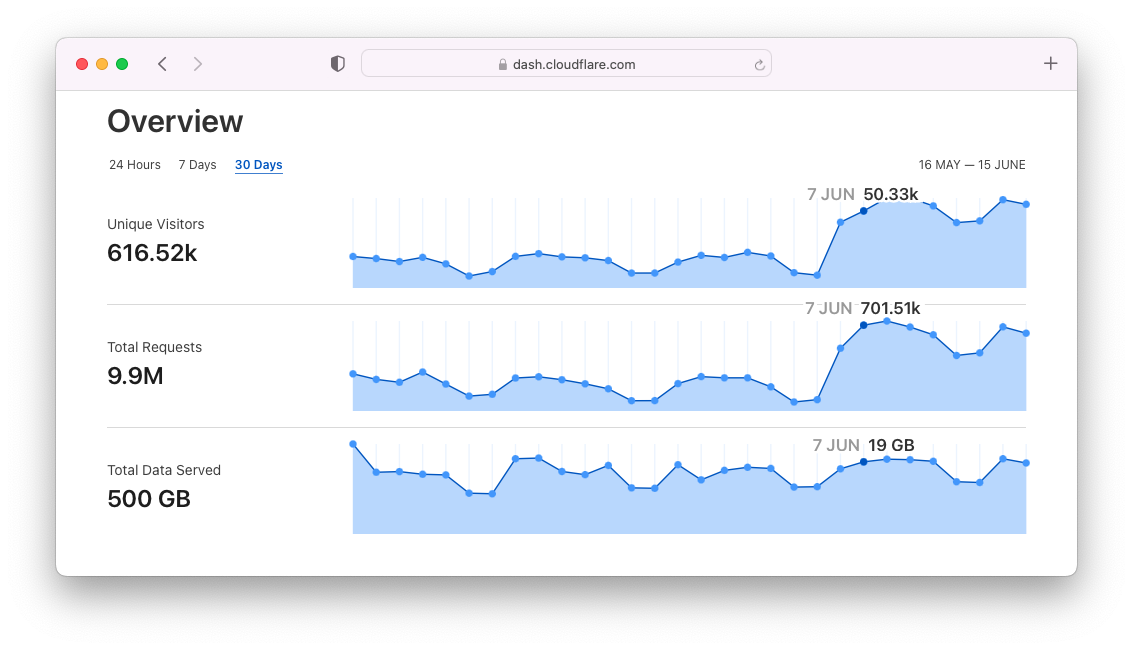Image resolution: width=1133 pixels, height=650 pixels.
Task: Click the 500 GB data value
Action: coord(149,499)
